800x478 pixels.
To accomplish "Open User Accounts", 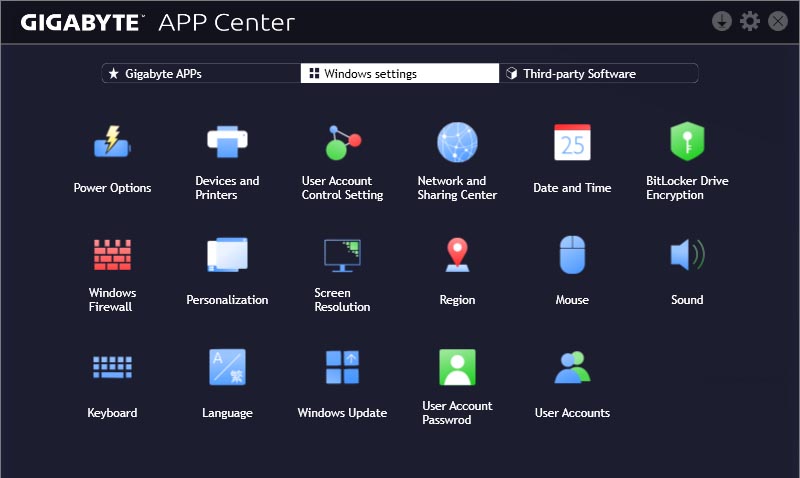I will coord(572,367).
